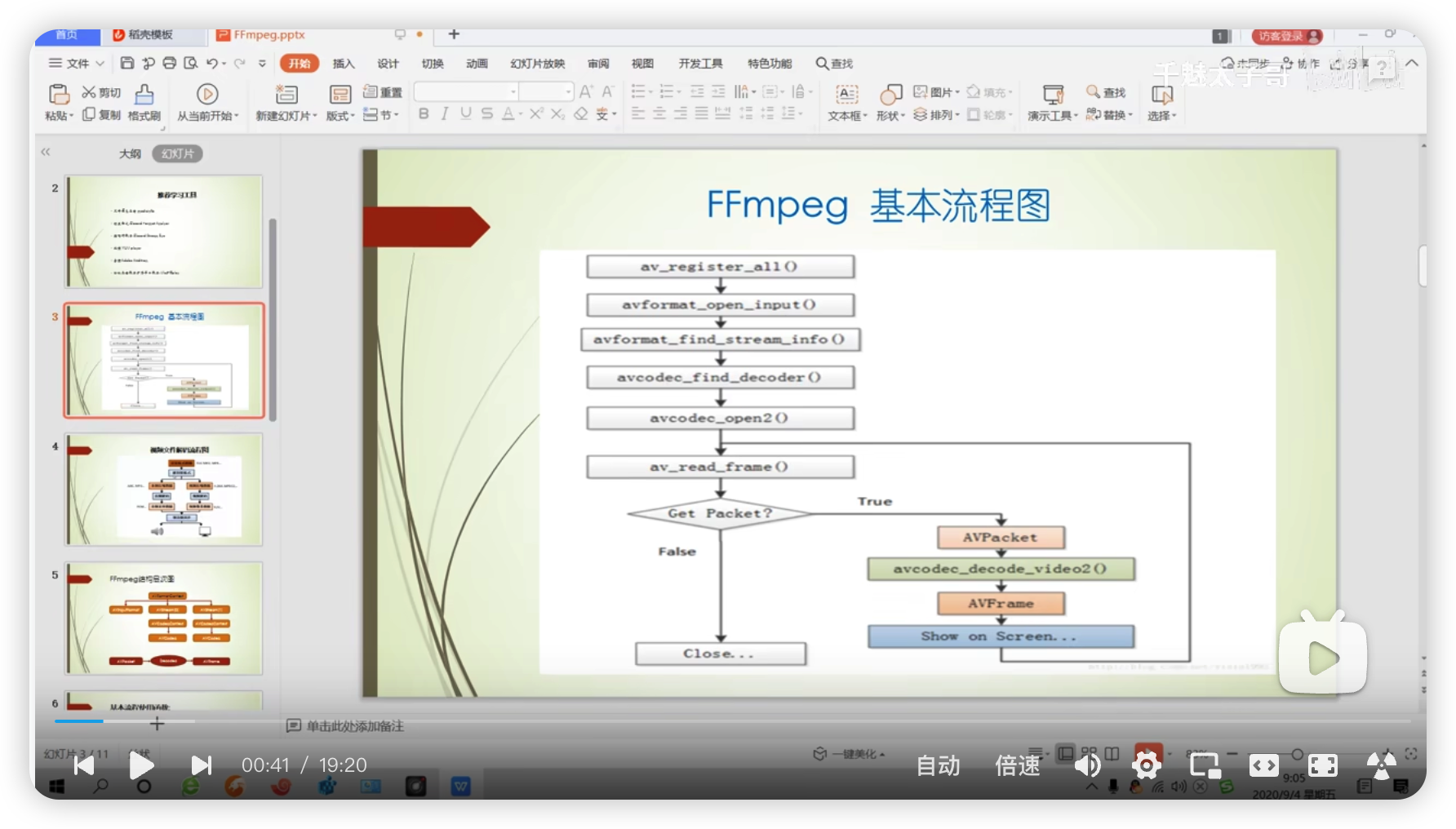Viewport: 1456px width, 829px height.
Task: Click the radioactive icon in the player controls
Action: click(x=1381, y=765)
